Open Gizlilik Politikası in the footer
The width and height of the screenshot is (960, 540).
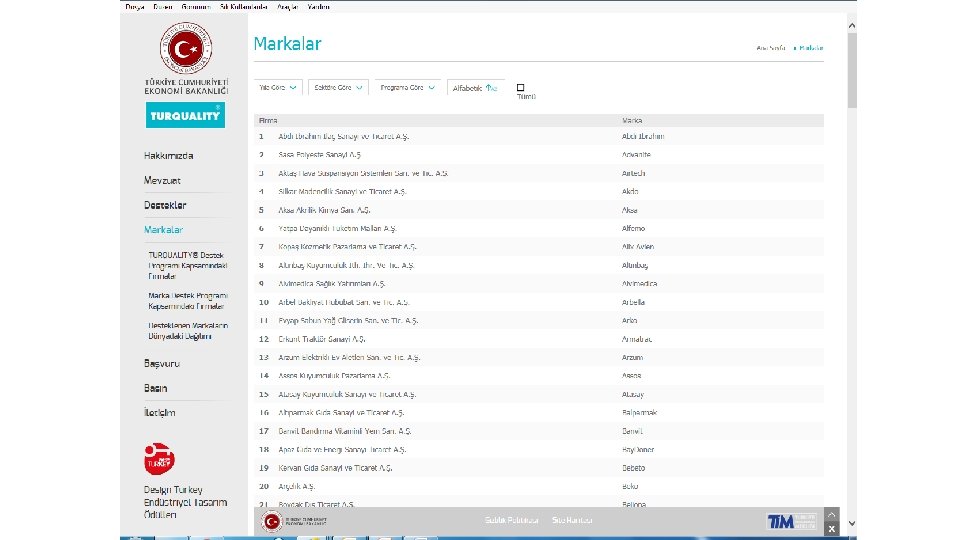click(511, 520)
